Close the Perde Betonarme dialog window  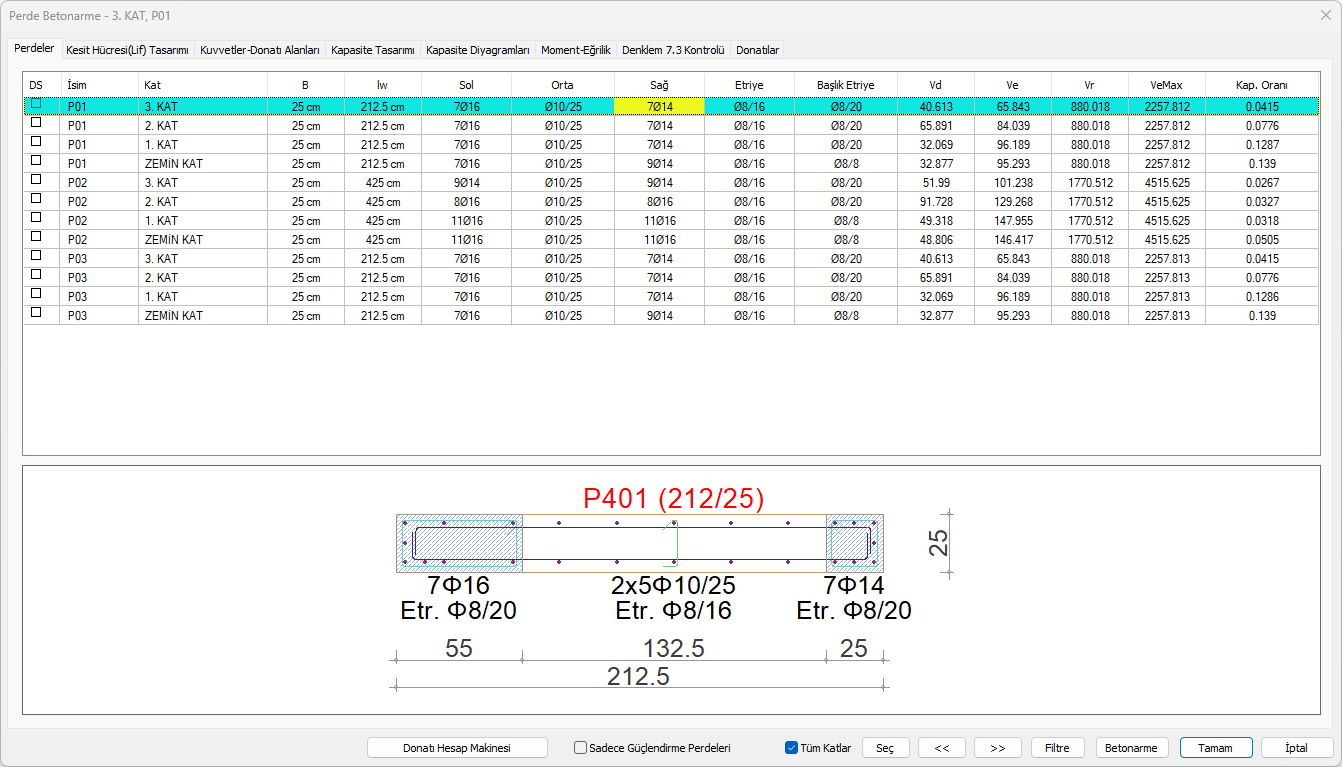click(1325, 15)
